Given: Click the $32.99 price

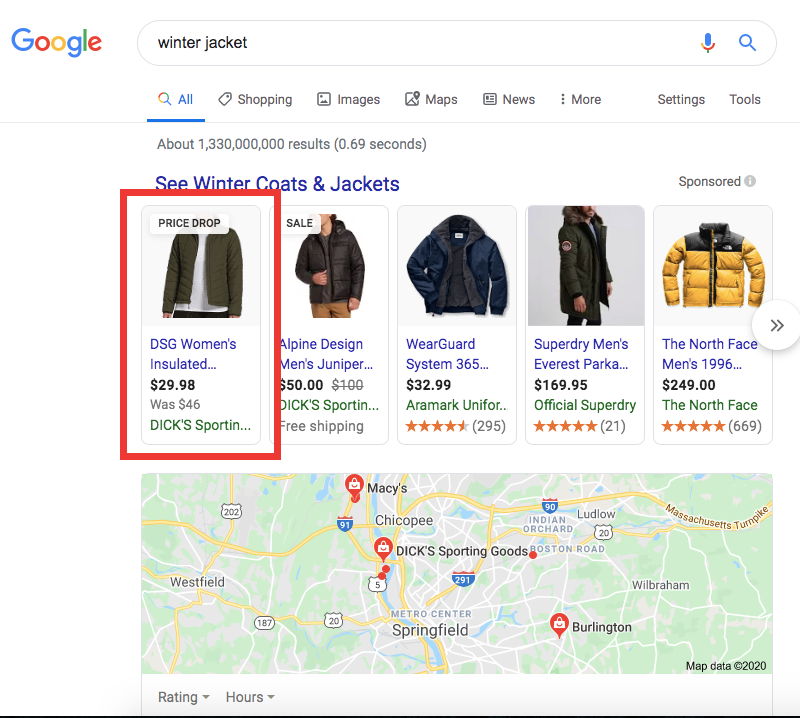Looking at the screenshot, I should click(x=429, y=385).
